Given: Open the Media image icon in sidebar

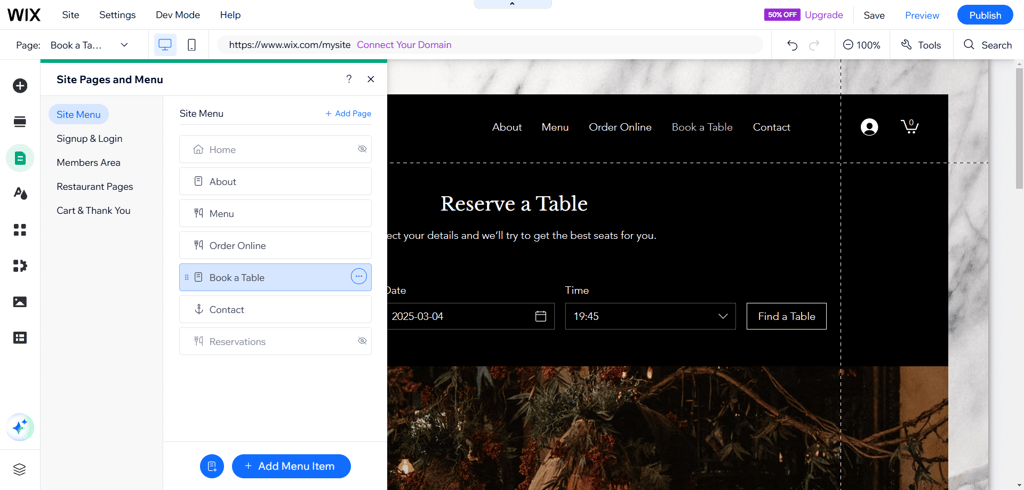Looking at the screenshot, I should tap(20, 302).
